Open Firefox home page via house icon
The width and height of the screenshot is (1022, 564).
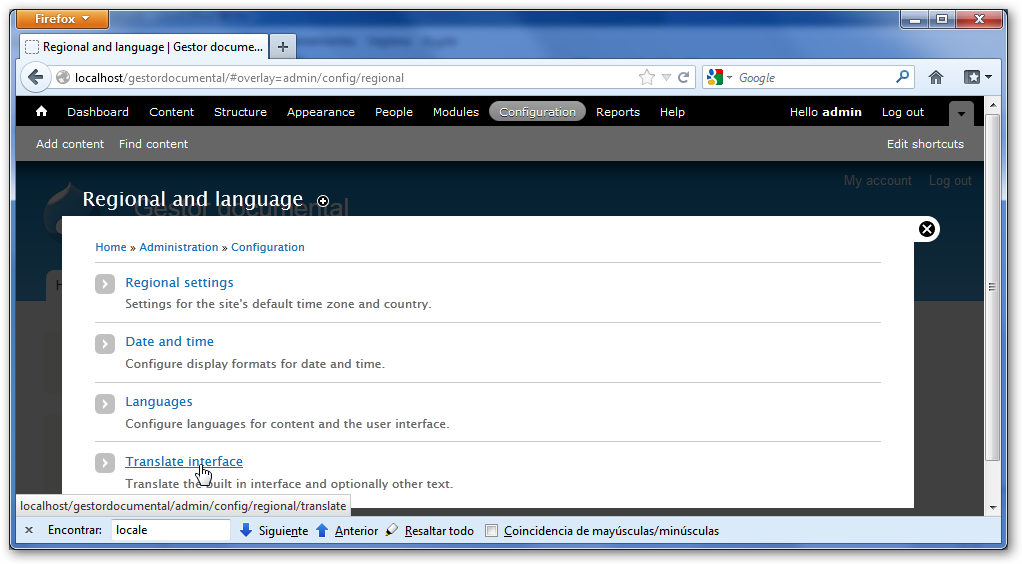(936, 77)
